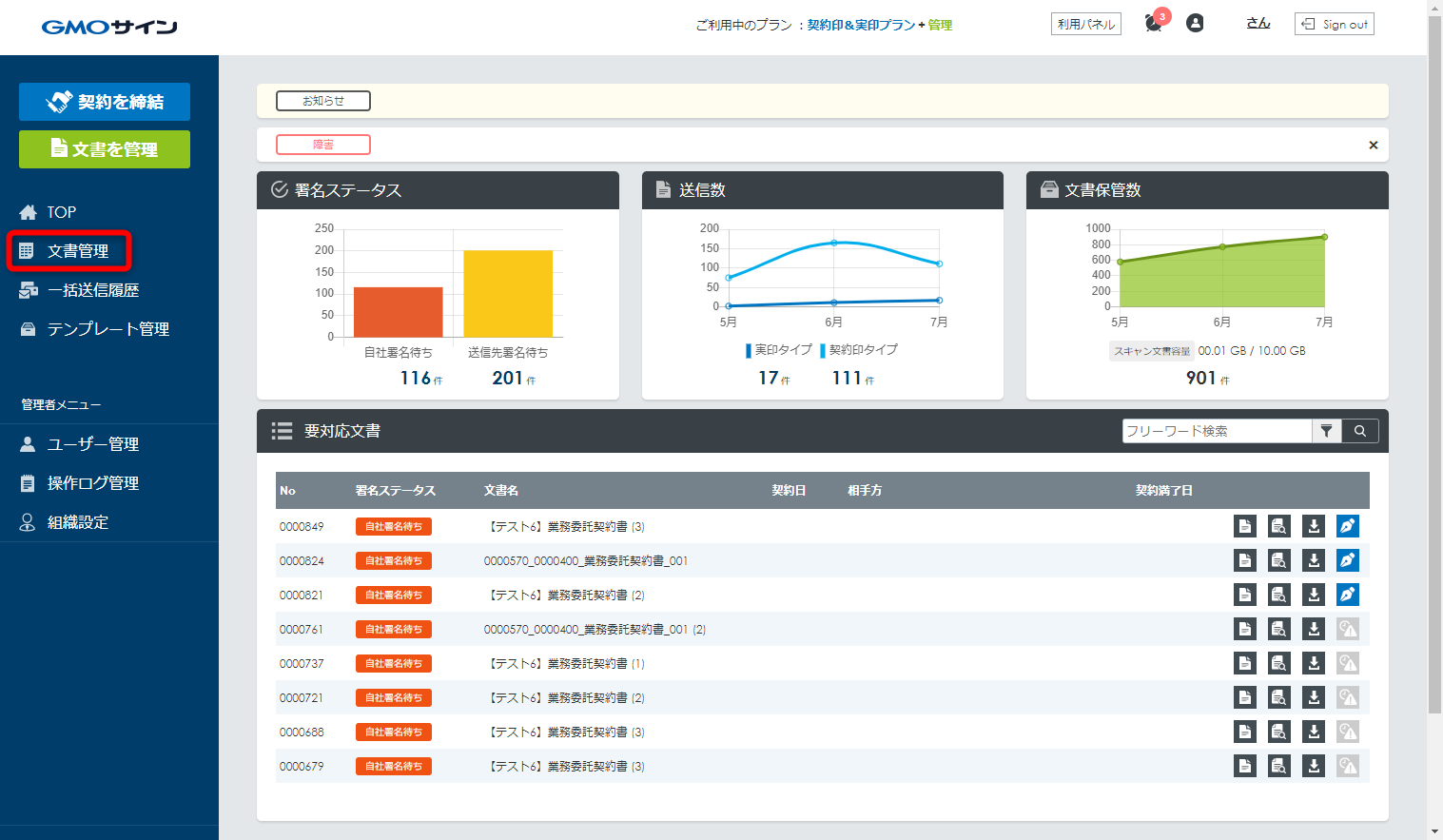Click the page's vertical scrollbar thumb
The image size is (1443, 840).
click(x=1434, y=361)
